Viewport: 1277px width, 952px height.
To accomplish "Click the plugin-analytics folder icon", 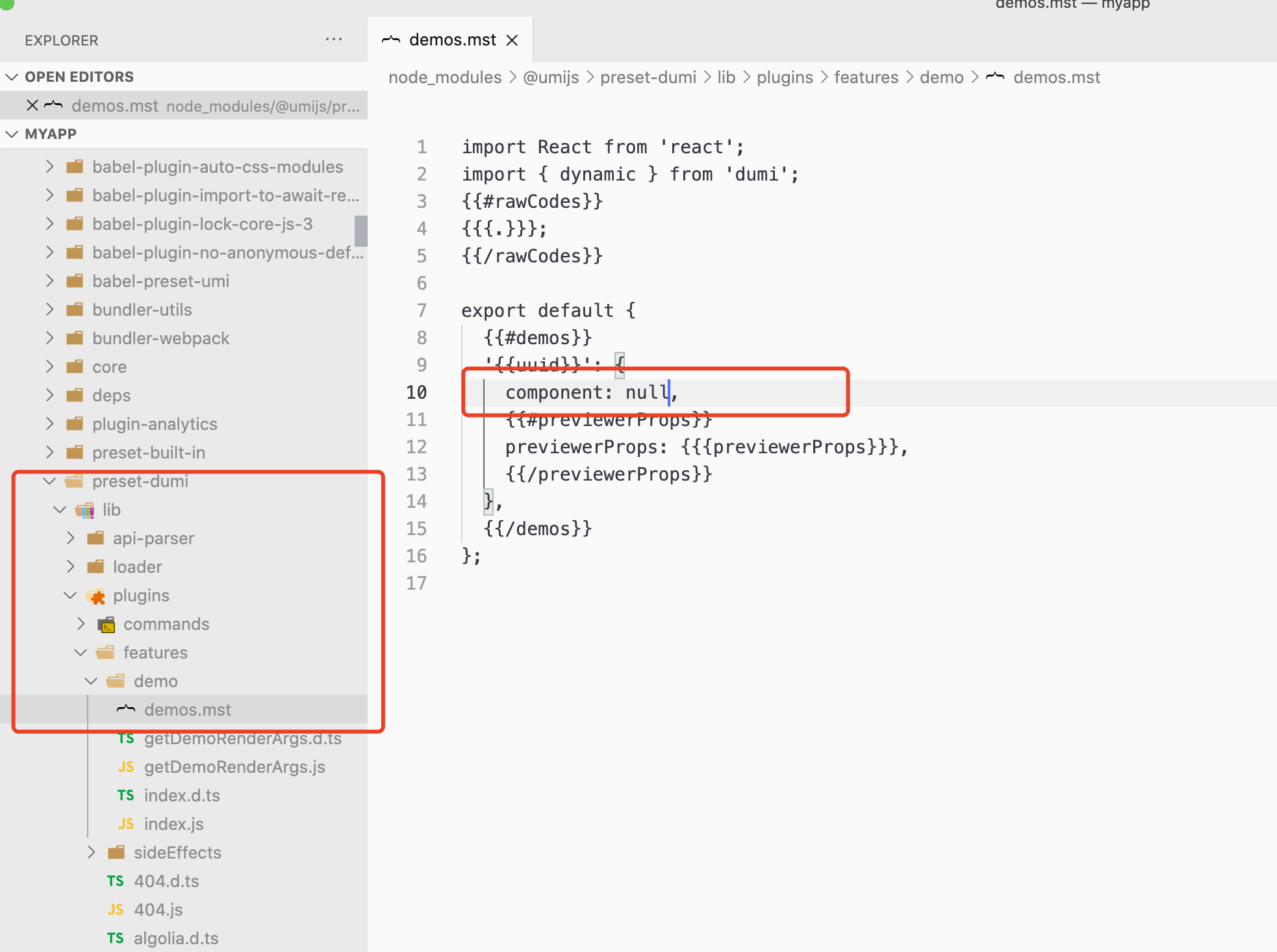I will 75,423.
